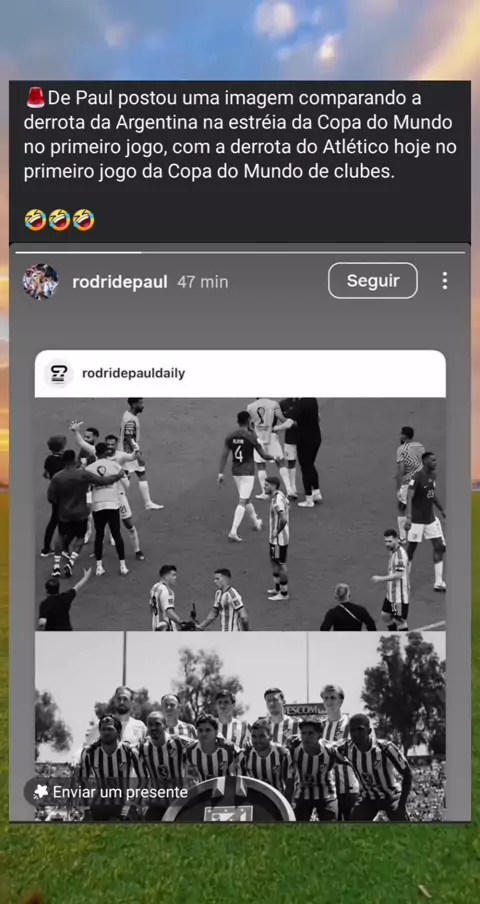480x904 pixels.
Task: Tap the star icon beside Enviar um presente
Action: click(40, 792)
